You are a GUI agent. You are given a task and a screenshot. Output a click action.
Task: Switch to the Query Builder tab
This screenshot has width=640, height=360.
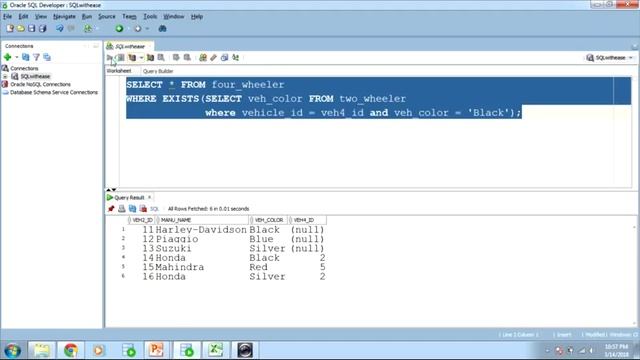click(158, 71)
